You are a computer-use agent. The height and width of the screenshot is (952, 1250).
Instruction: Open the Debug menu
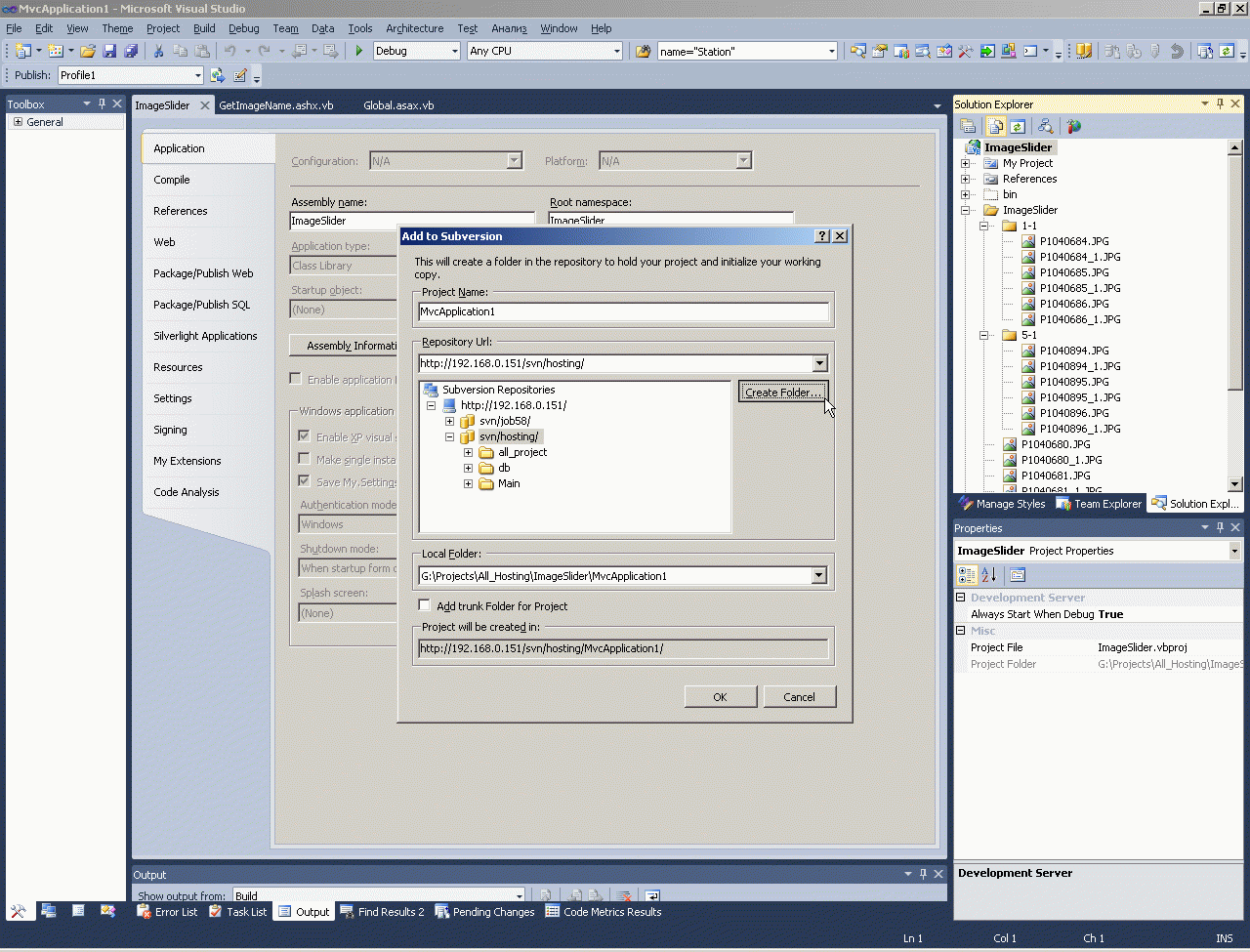[244, 28]
